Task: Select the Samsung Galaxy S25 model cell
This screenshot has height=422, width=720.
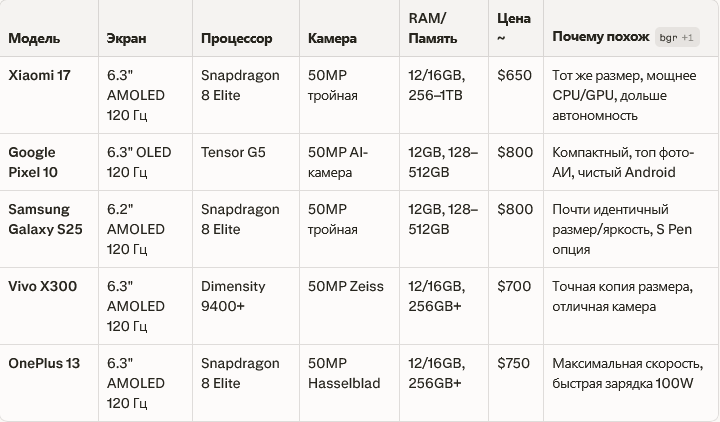Action: pyautogui.click(x=40, y=219)
